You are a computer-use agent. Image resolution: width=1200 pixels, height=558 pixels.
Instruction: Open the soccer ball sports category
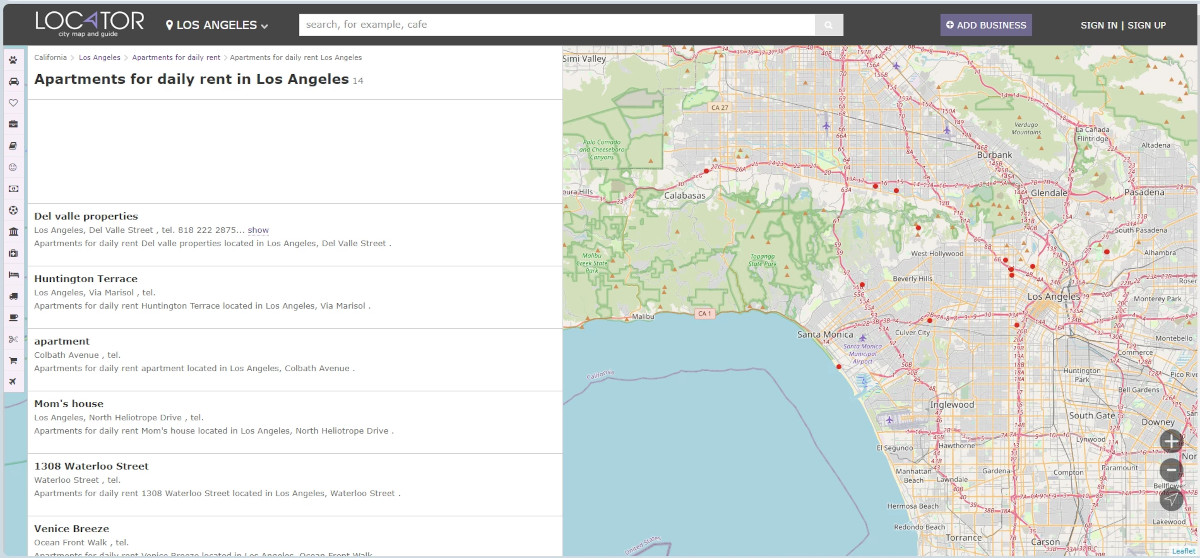[13, 210]
